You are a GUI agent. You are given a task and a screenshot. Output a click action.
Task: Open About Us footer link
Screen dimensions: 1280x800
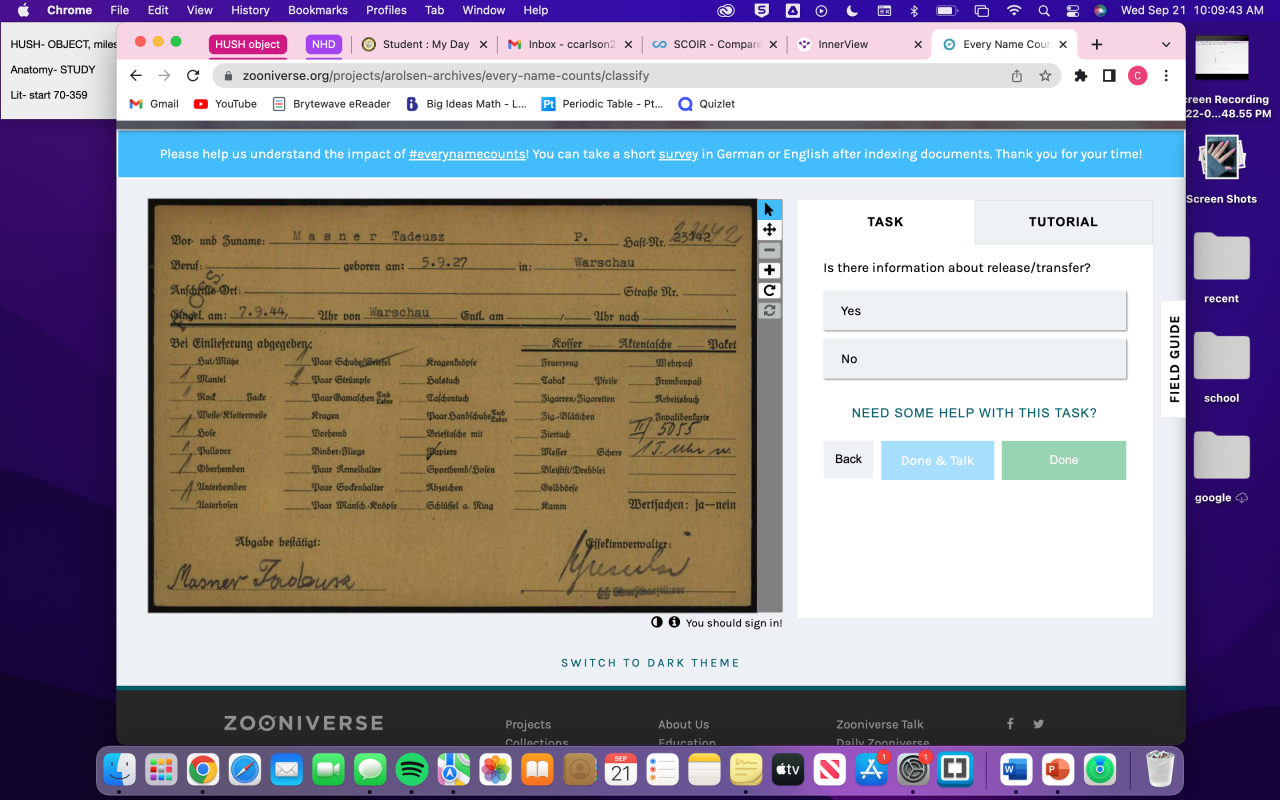[x=683, y=724]
